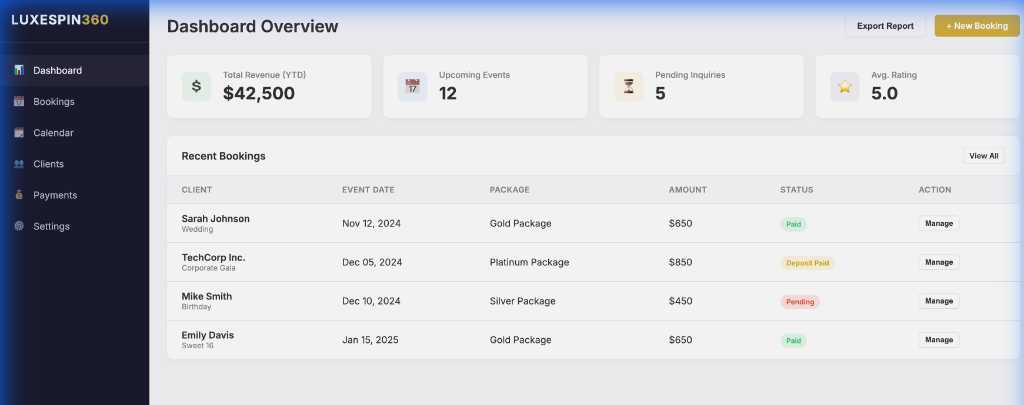Click the Bookings calendar icon in sidebar
1024x405 pixels.
(x=19, y=101)
